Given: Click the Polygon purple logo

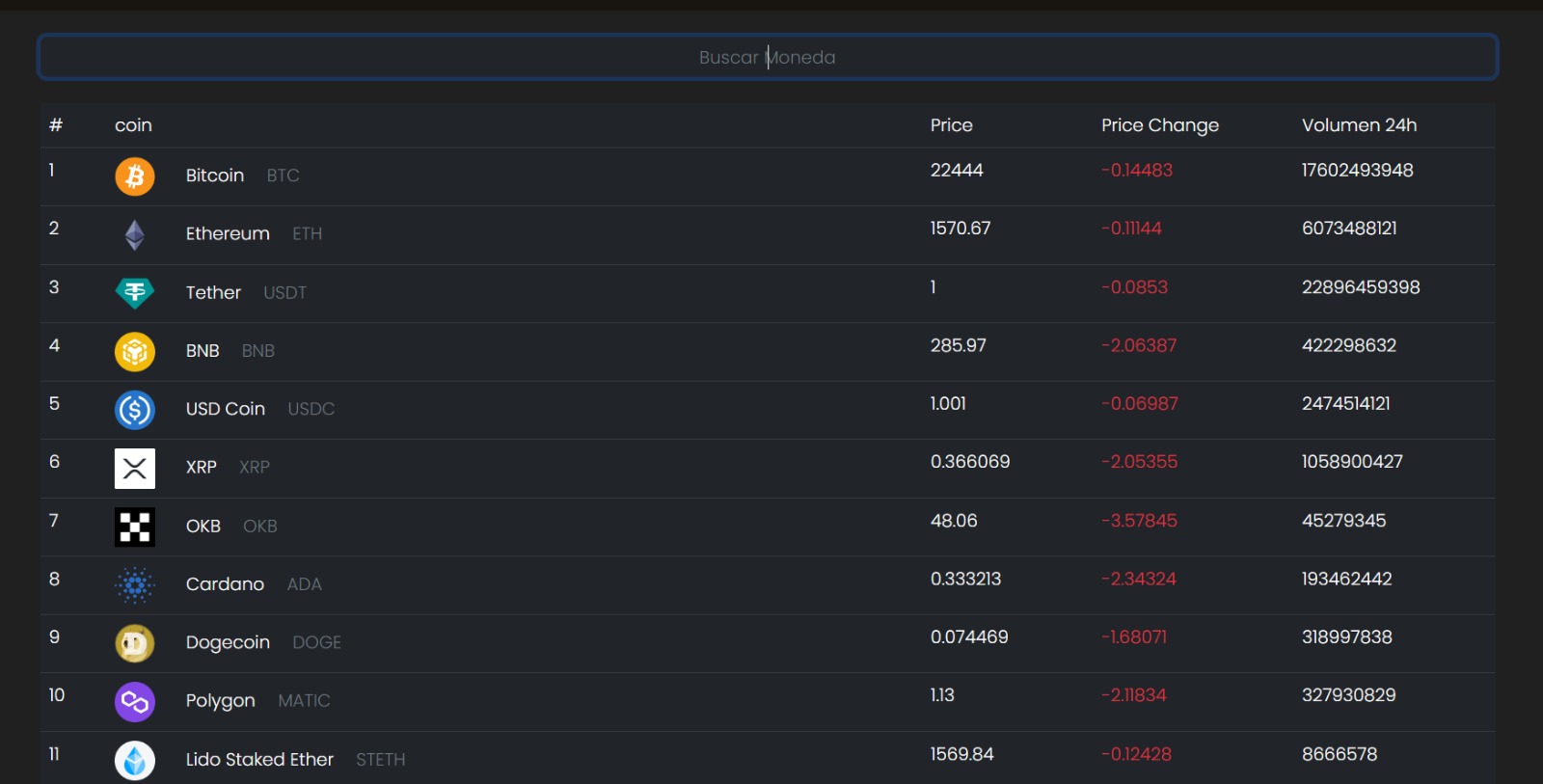Looking at the screenshot, I should 135,702.
